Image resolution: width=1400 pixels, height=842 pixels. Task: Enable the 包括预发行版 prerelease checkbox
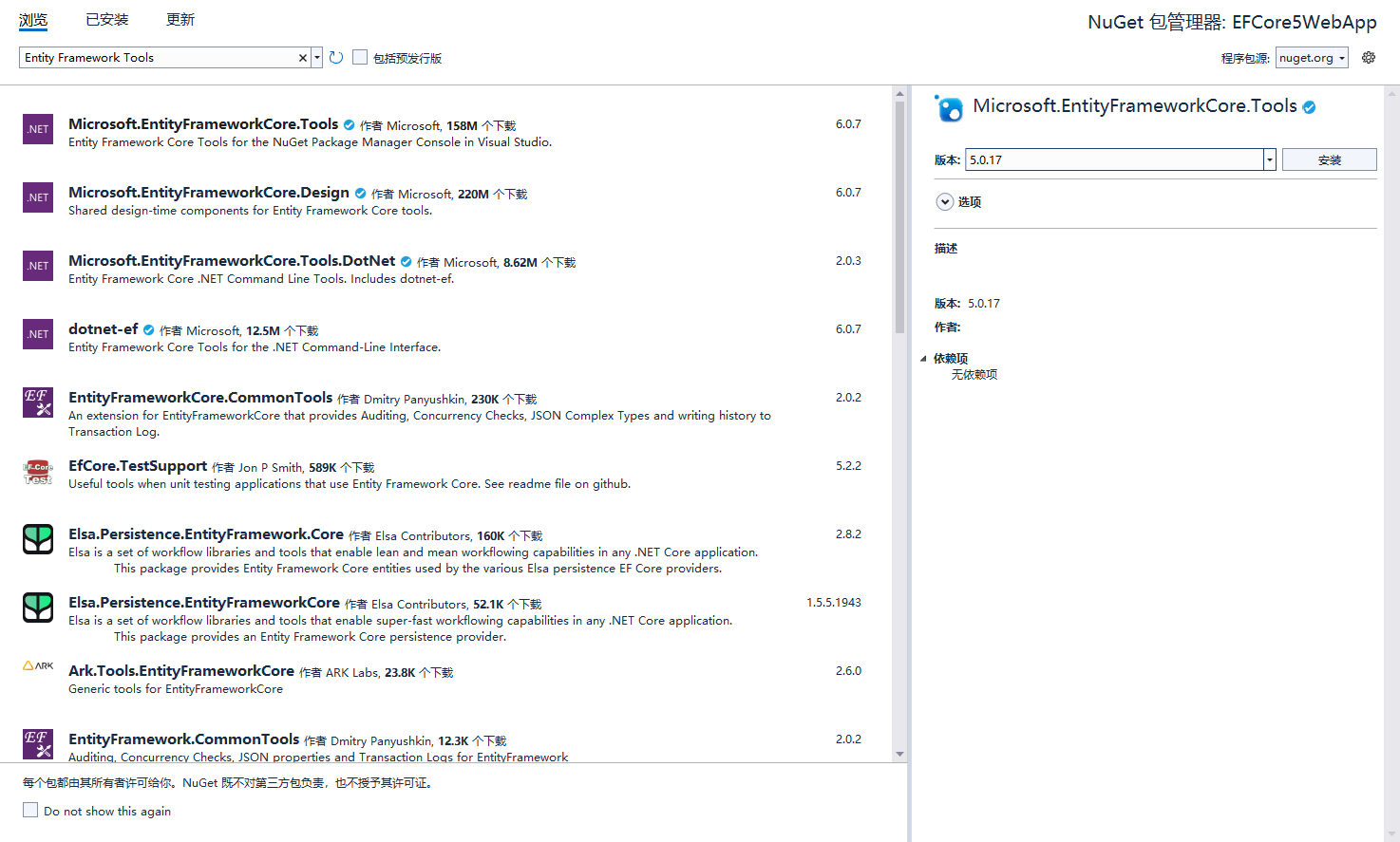coord(360,58)
